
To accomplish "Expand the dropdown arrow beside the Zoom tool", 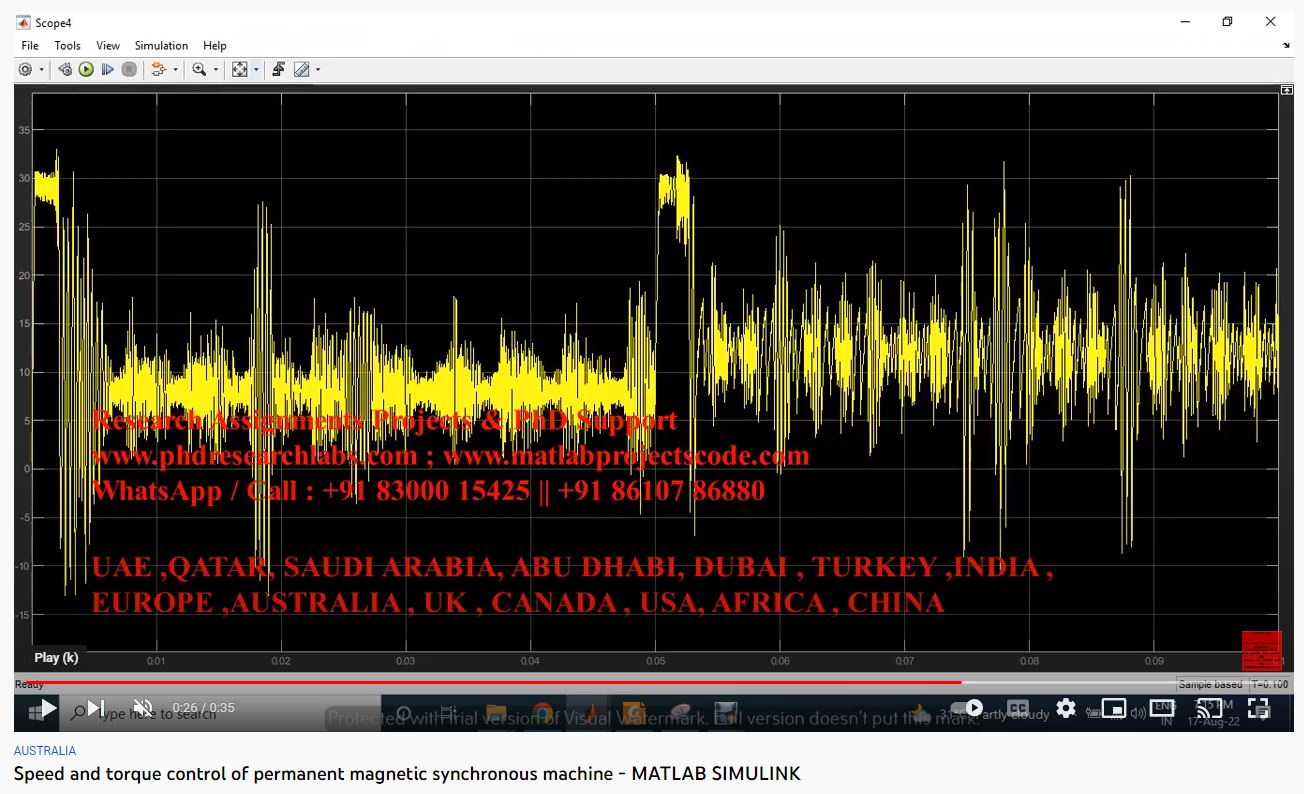I will point(215,70).
